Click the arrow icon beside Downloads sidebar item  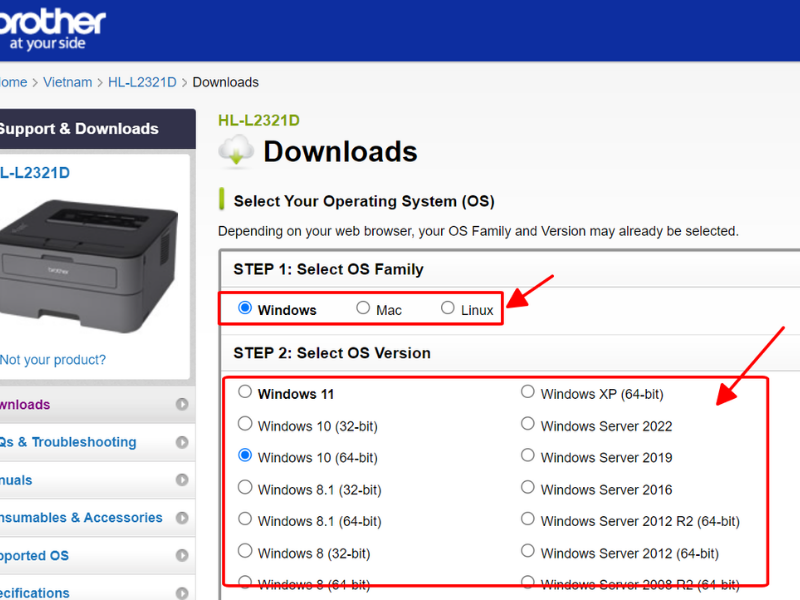(182, 405)
